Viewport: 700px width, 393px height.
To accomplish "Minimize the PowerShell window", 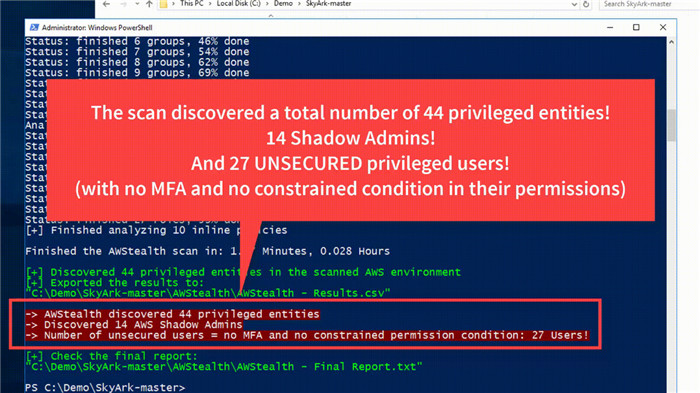I will point(610,27).
